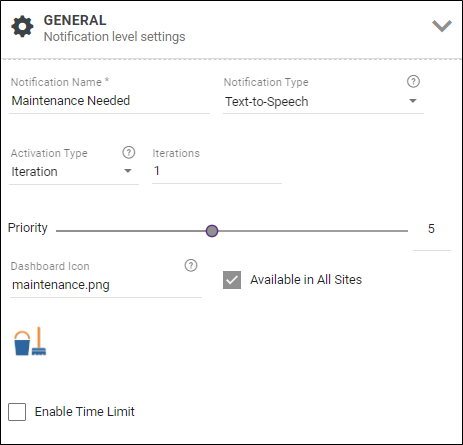The height and width of the screenshot is (445, 463).
Task: Open the Notification Type dropdown
Action: click(x=323, y=101)
